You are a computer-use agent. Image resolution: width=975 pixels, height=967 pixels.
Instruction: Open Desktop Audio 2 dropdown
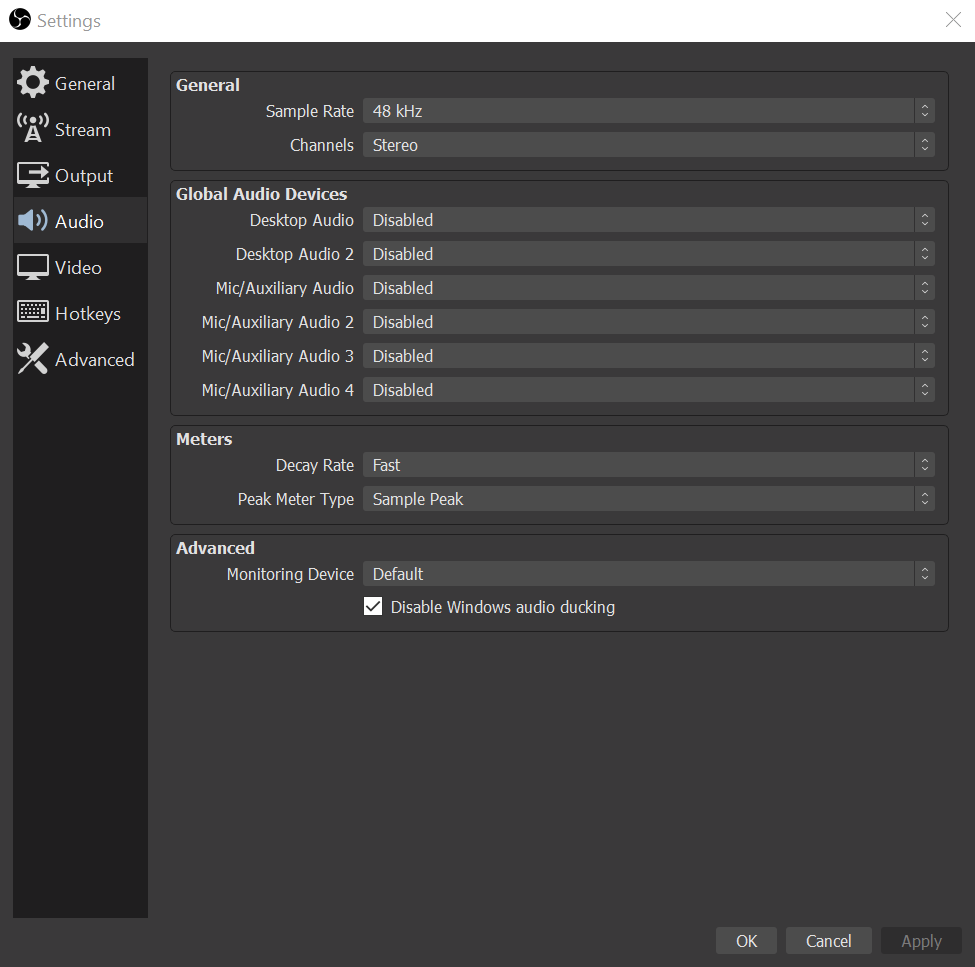click(648, 254)
